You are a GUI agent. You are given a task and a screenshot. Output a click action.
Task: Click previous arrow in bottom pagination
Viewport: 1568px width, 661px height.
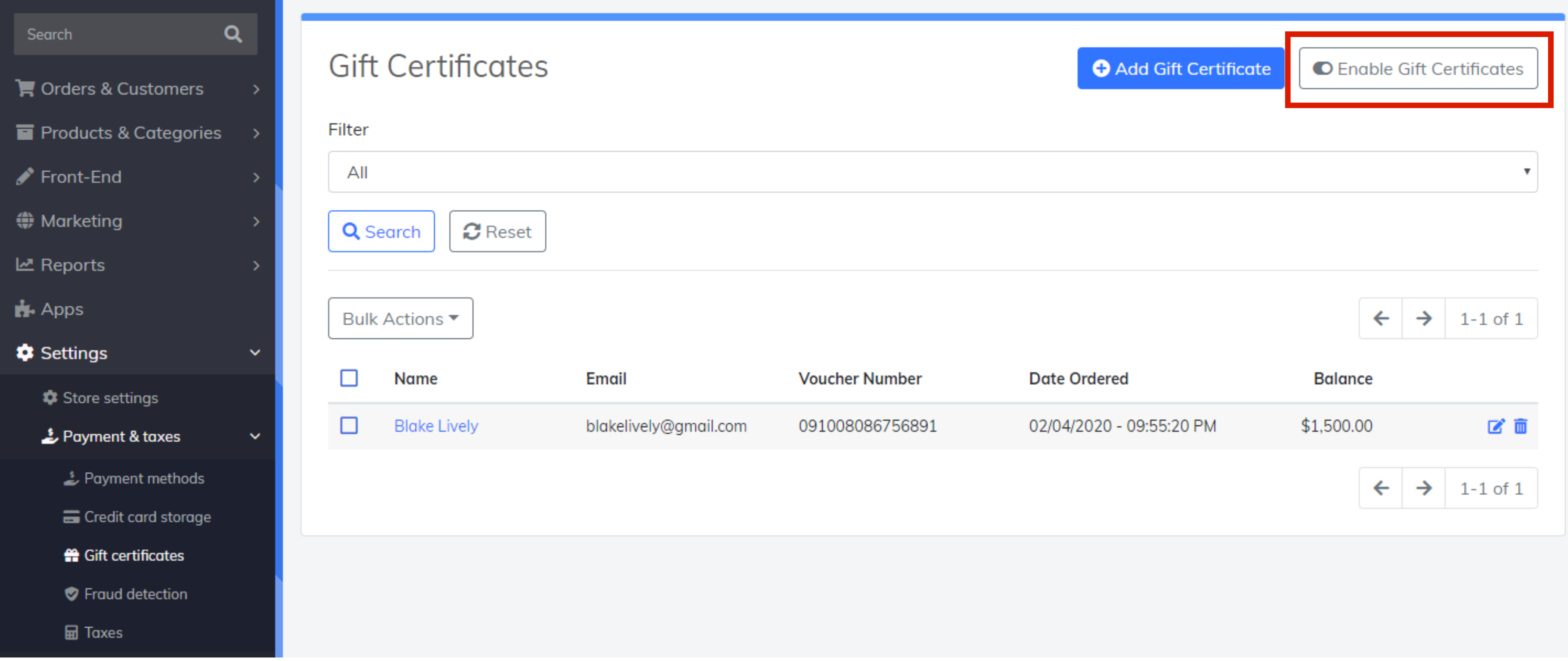coord(1381,489)
